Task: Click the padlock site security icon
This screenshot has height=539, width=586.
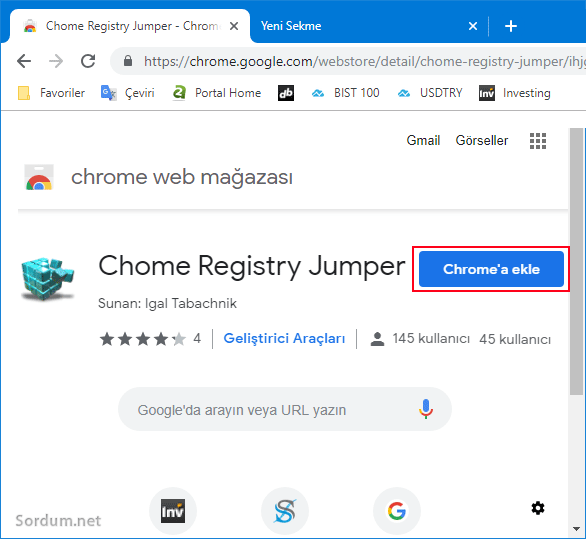Action: coord(128,61)
